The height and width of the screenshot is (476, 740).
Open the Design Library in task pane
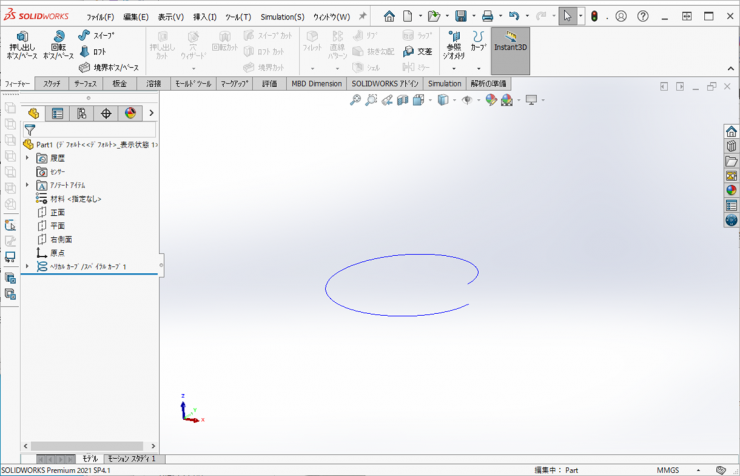(x=731, y=161)
